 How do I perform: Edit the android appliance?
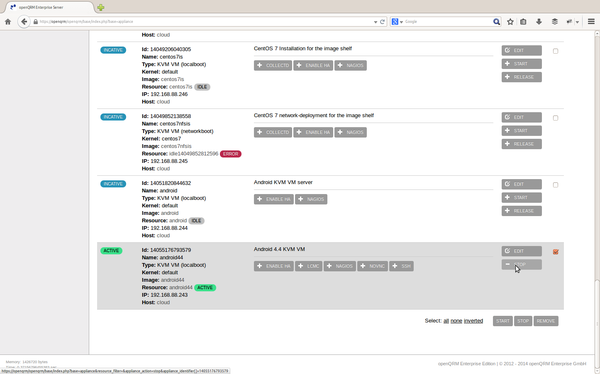pyautogui.click(x=522, y=185)
